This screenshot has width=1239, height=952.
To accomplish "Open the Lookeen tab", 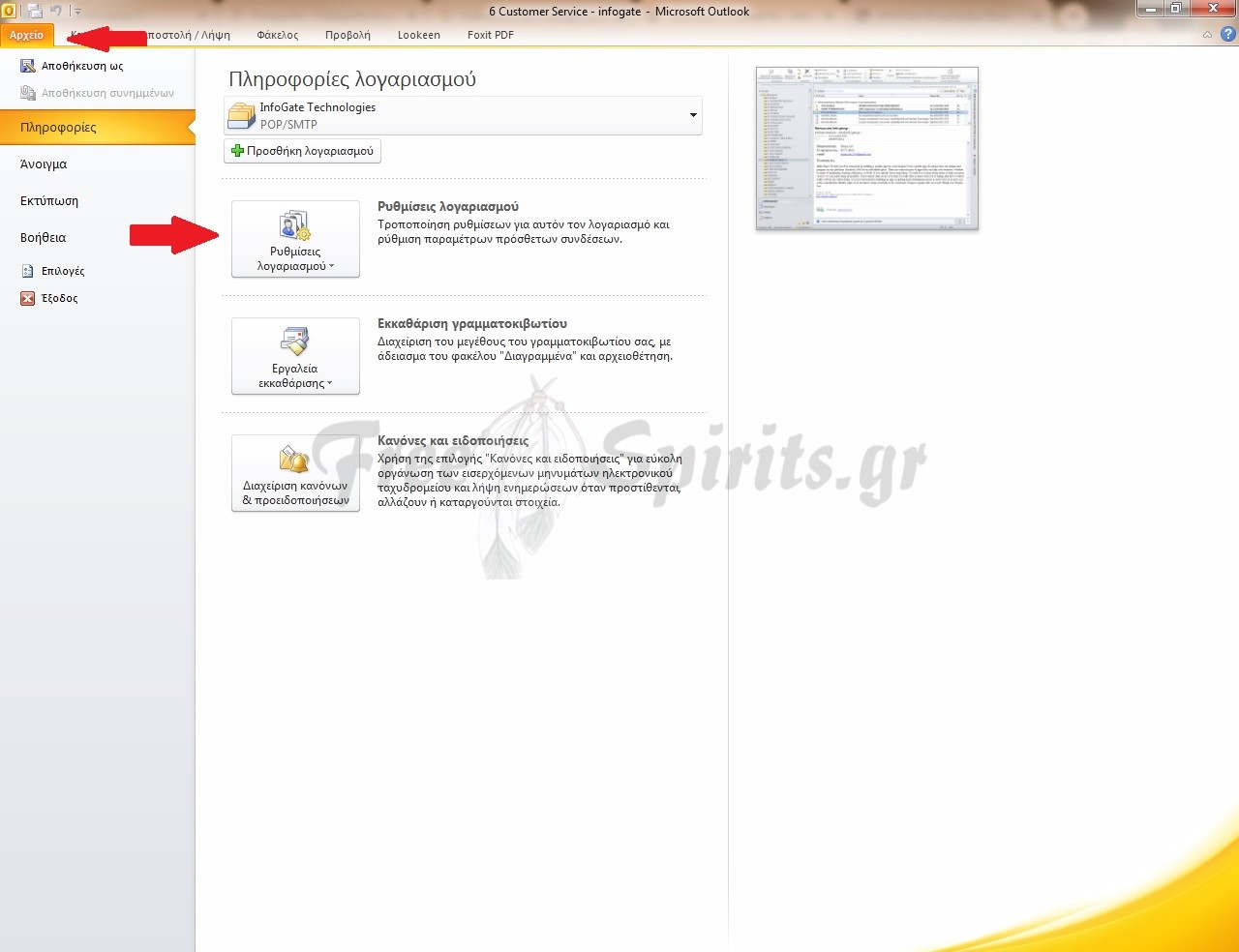I will click(418, 35).
